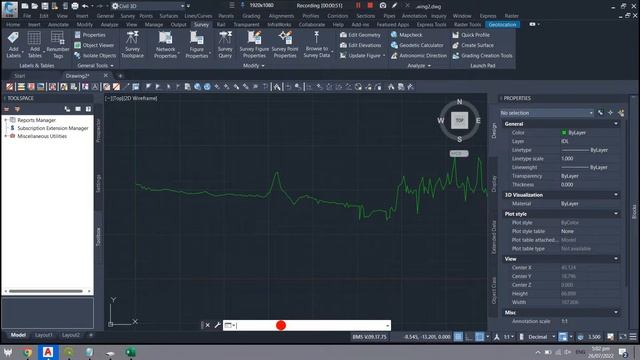Click the Undo arrow in quick access toolbar
Viewport: 640px width, 360px height.
(85, 6)
